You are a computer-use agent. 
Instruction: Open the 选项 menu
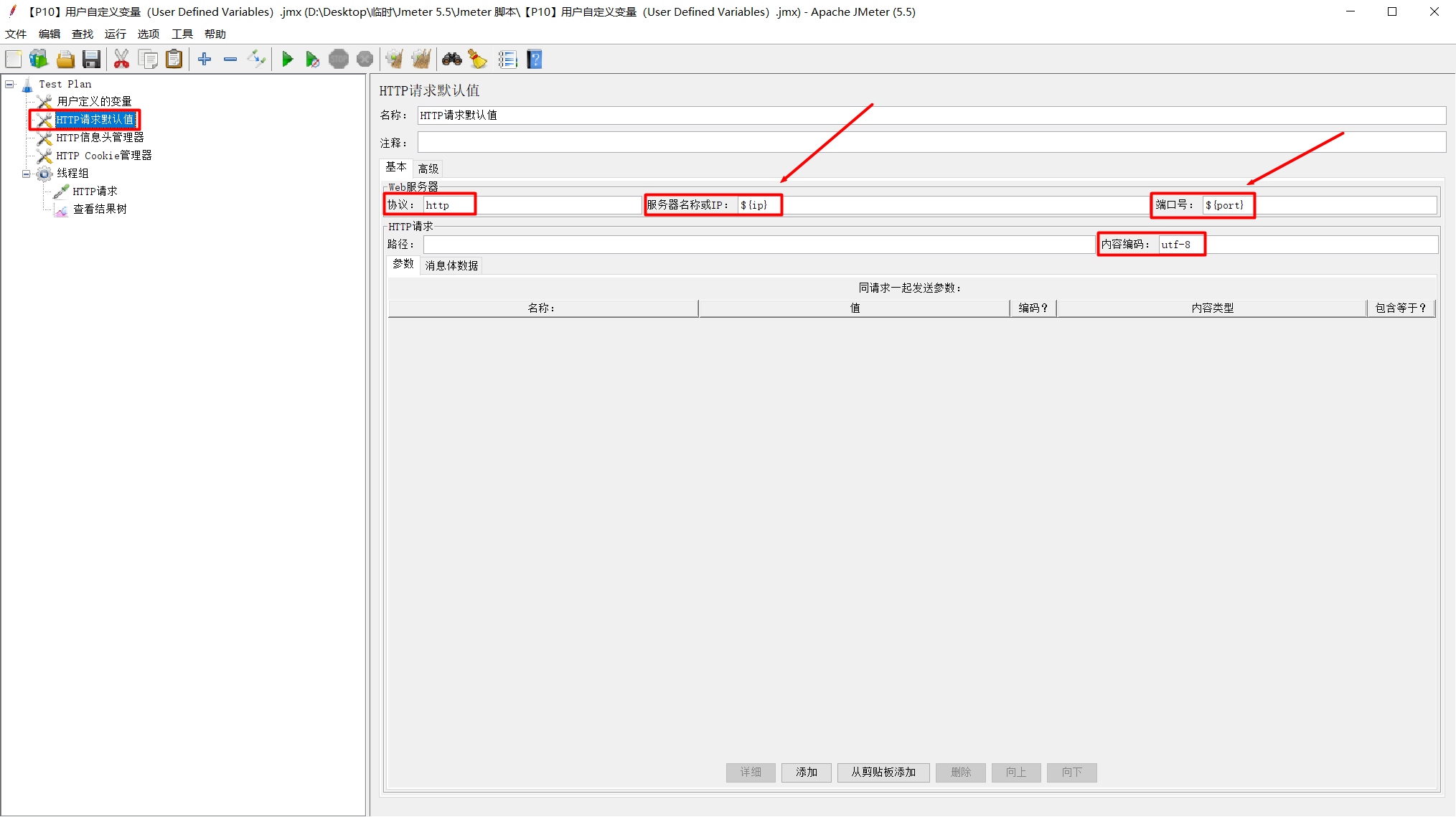(149, 34)
